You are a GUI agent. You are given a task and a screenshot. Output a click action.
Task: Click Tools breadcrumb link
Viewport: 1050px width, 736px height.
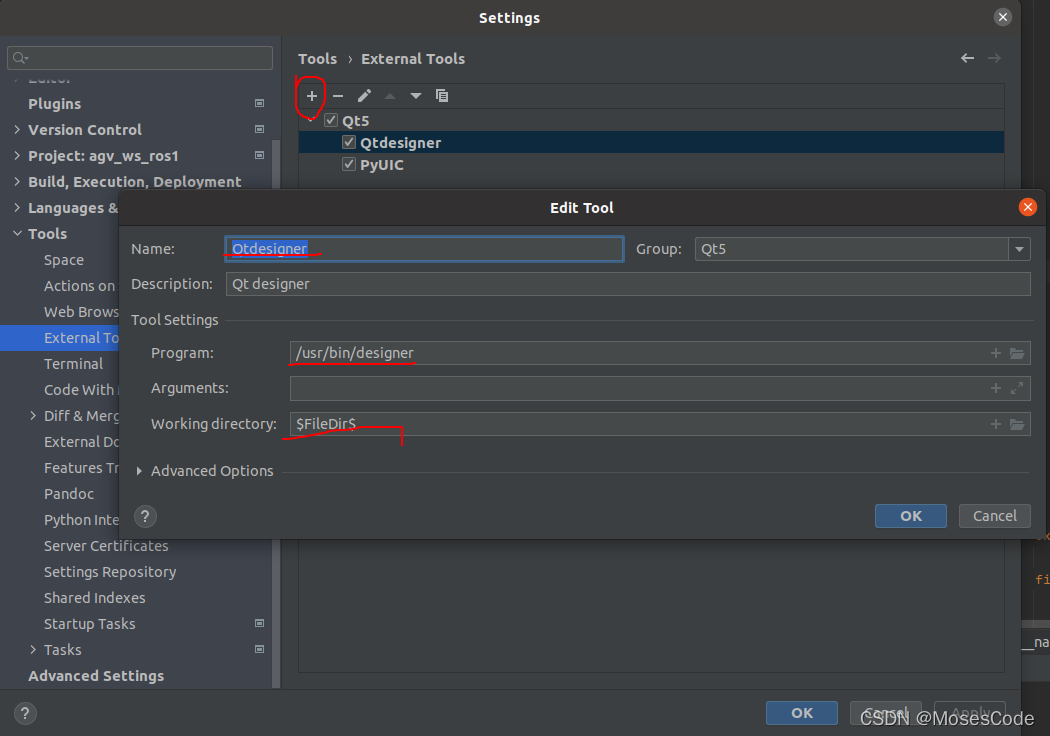(317, 59)
